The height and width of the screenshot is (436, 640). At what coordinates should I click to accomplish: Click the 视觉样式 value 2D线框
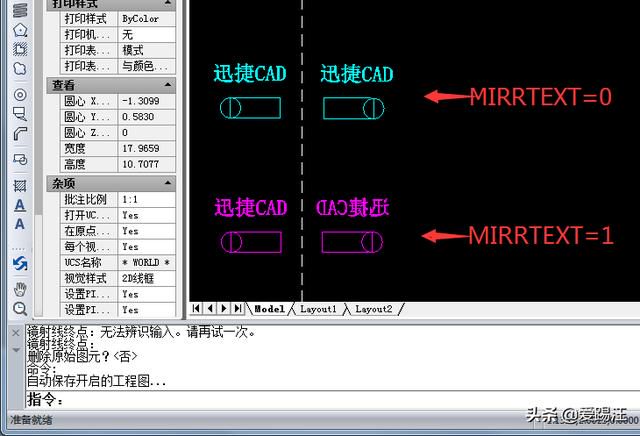click(x=147, y=278)
